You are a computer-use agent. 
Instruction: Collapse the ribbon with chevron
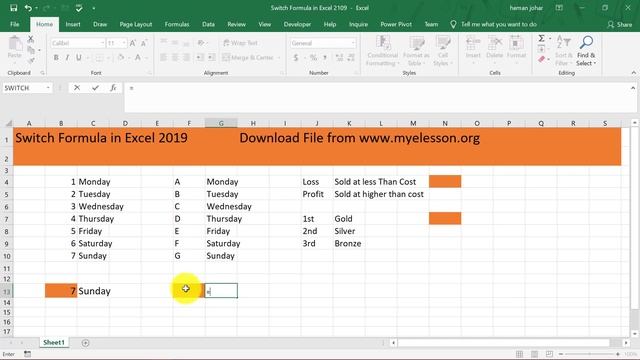tap(633, 73)
